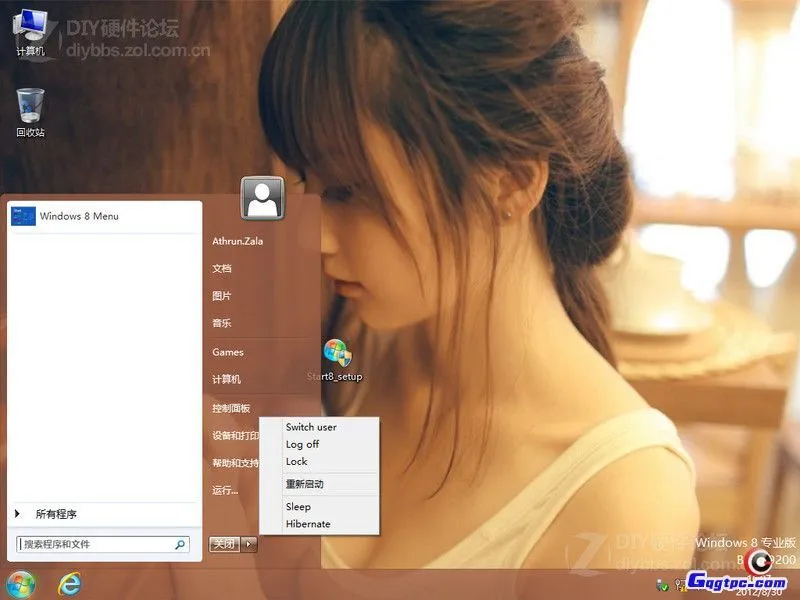Click the Athrun.Zala user avatar picture
Image resolution: width=800 pixels, height=600 pixels.
click(x=262, y=199)
